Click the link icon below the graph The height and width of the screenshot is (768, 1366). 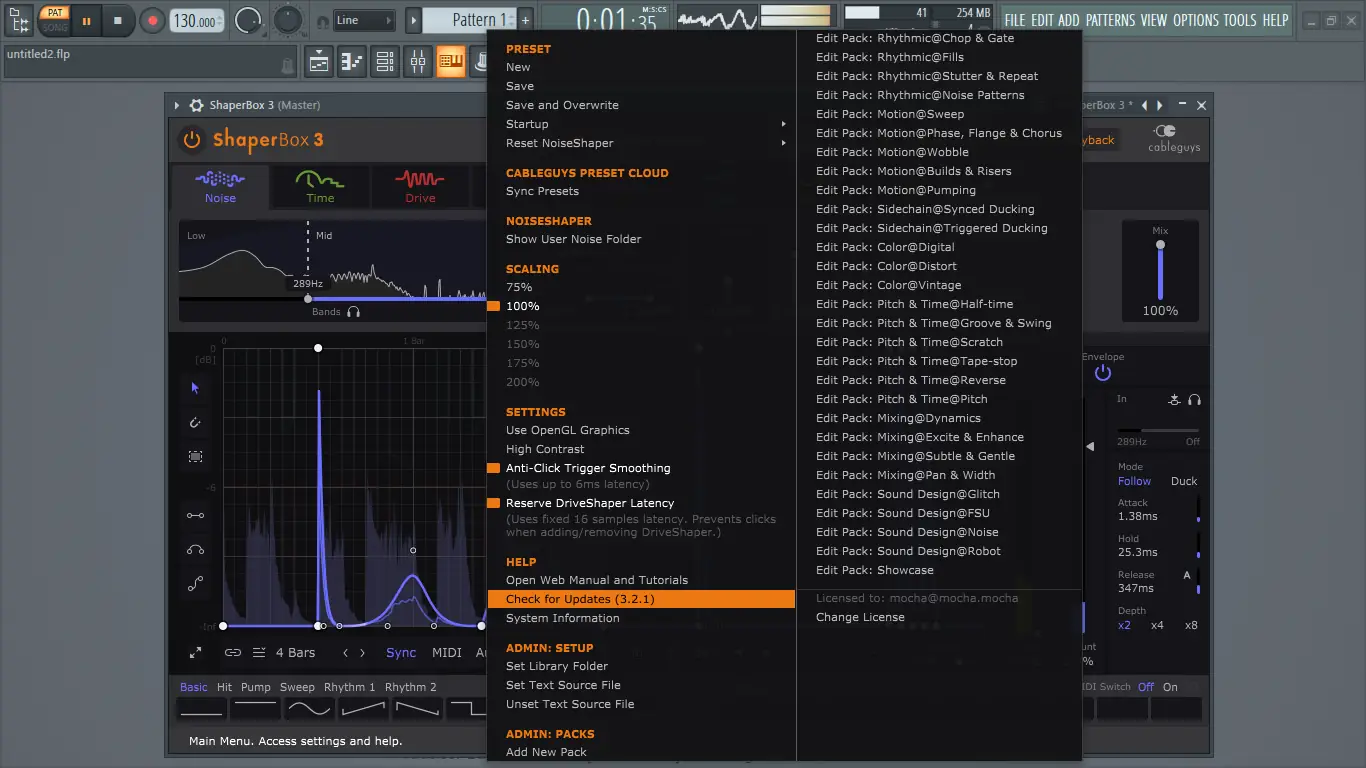[233, 653]
